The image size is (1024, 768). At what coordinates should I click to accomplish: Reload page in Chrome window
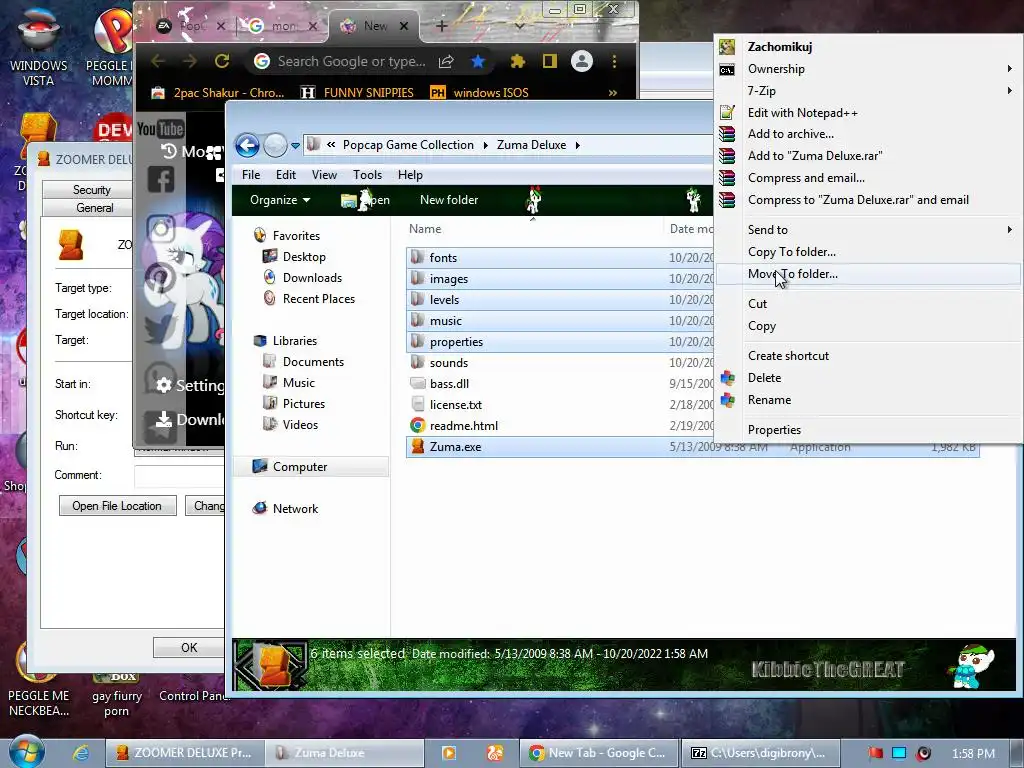(x=222, y=61)
